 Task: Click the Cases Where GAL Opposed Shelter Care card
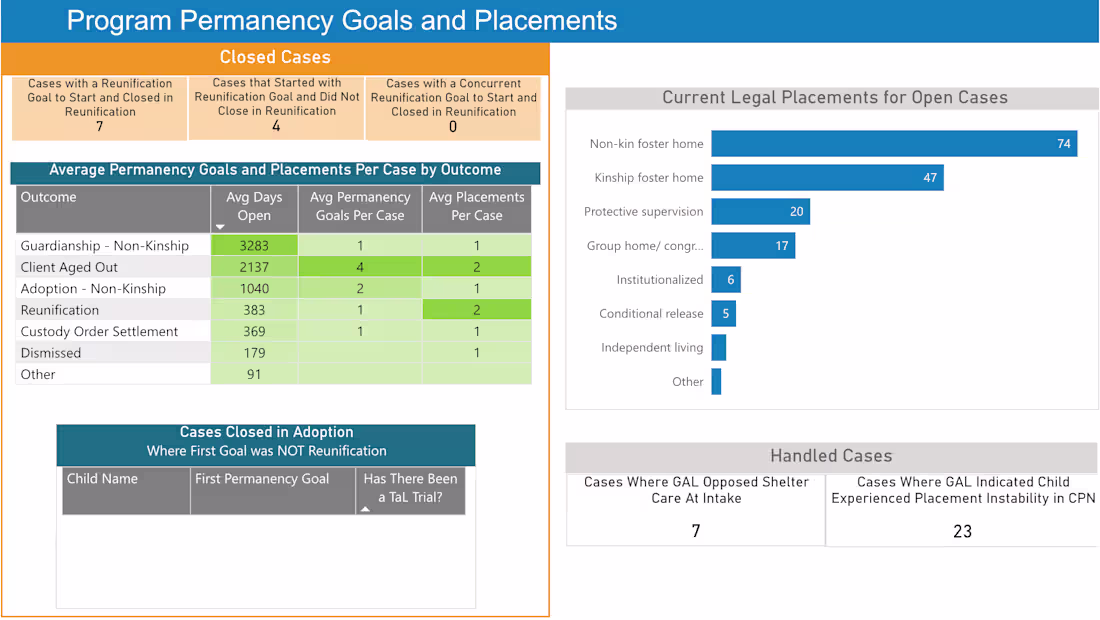click(695, 505)
